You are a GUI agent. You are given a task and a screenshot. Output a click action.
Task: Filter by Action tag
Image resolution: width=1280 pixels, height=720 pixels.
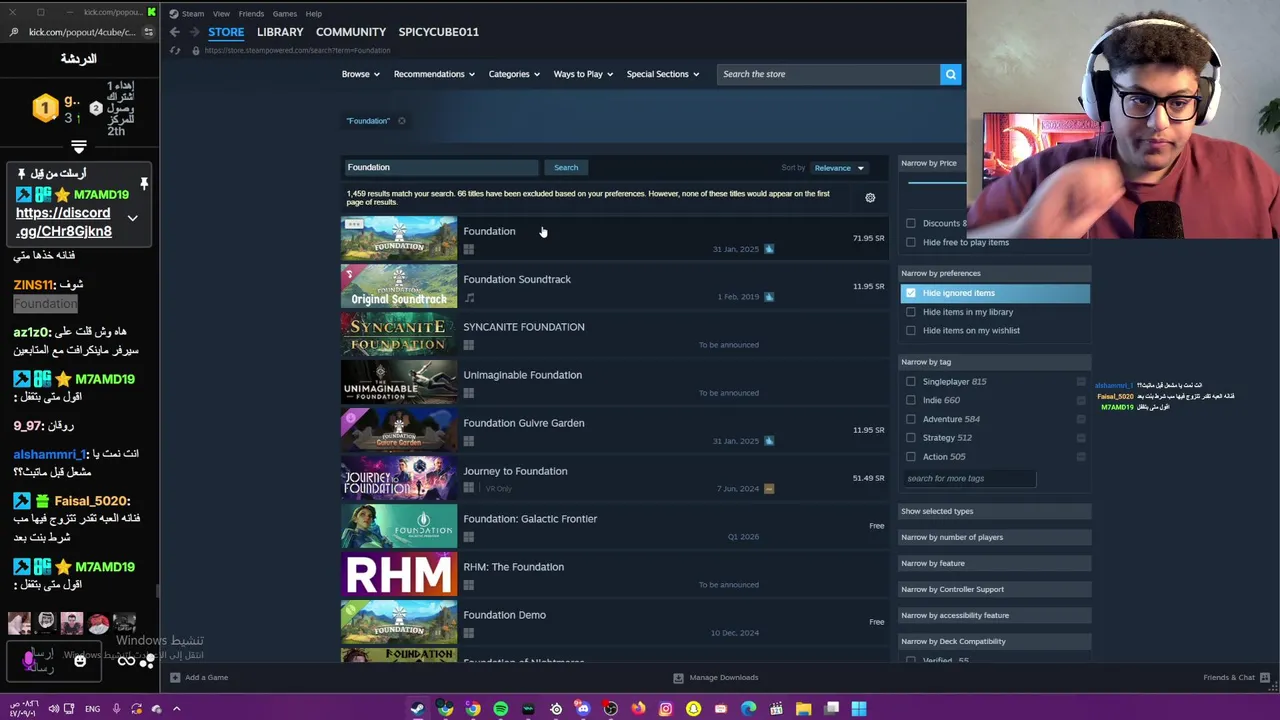point(910,456)
